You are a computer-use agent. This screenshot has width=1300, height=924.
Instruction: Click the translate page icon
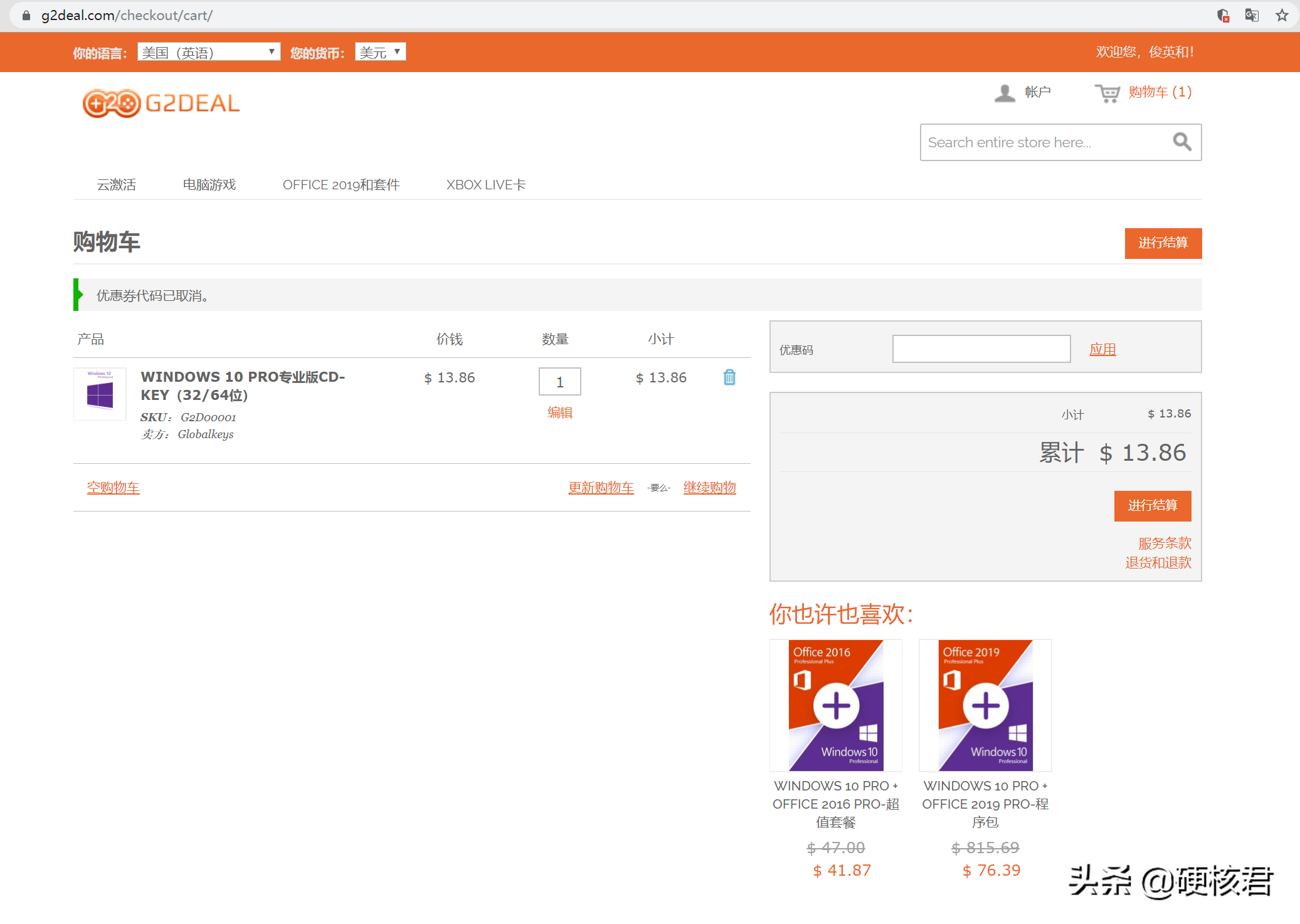1252,15
